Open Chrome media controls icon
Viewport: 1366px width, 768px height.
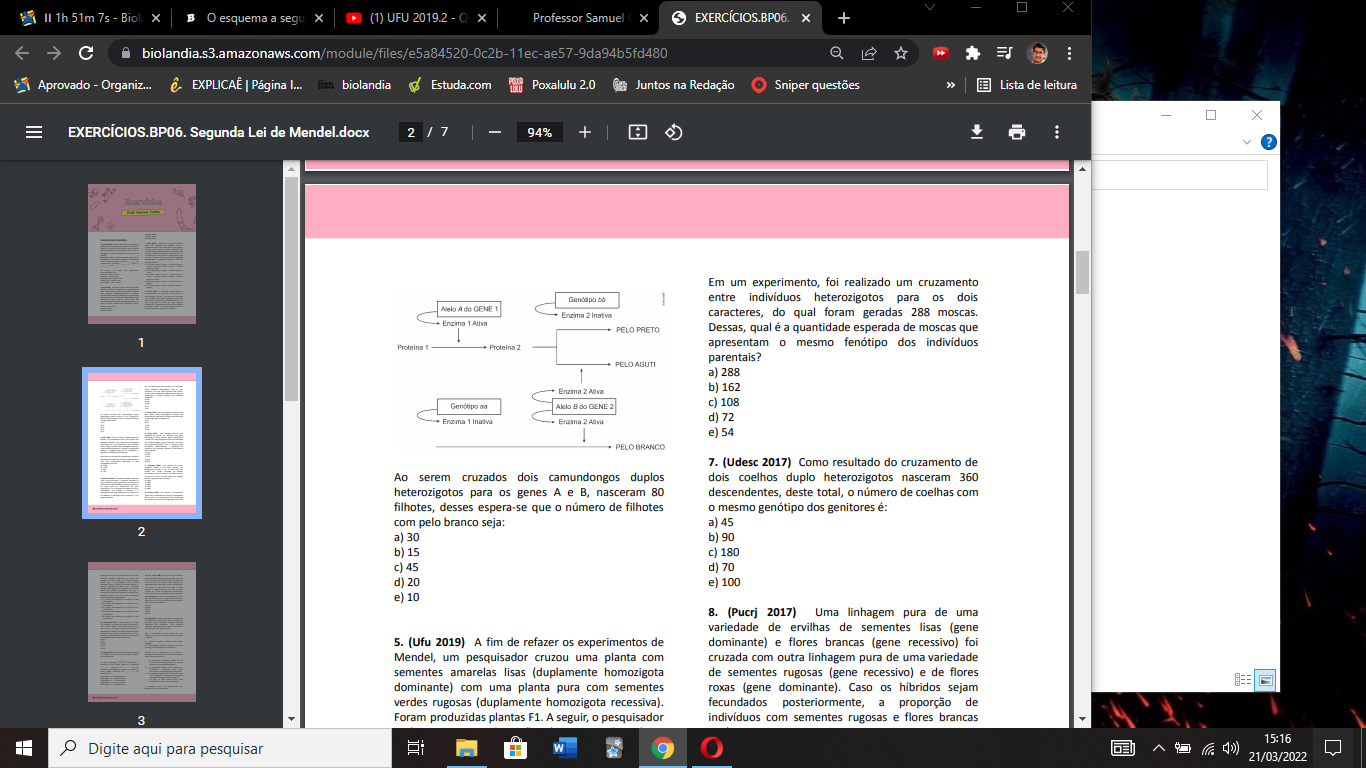click(x=1005, y=53)
